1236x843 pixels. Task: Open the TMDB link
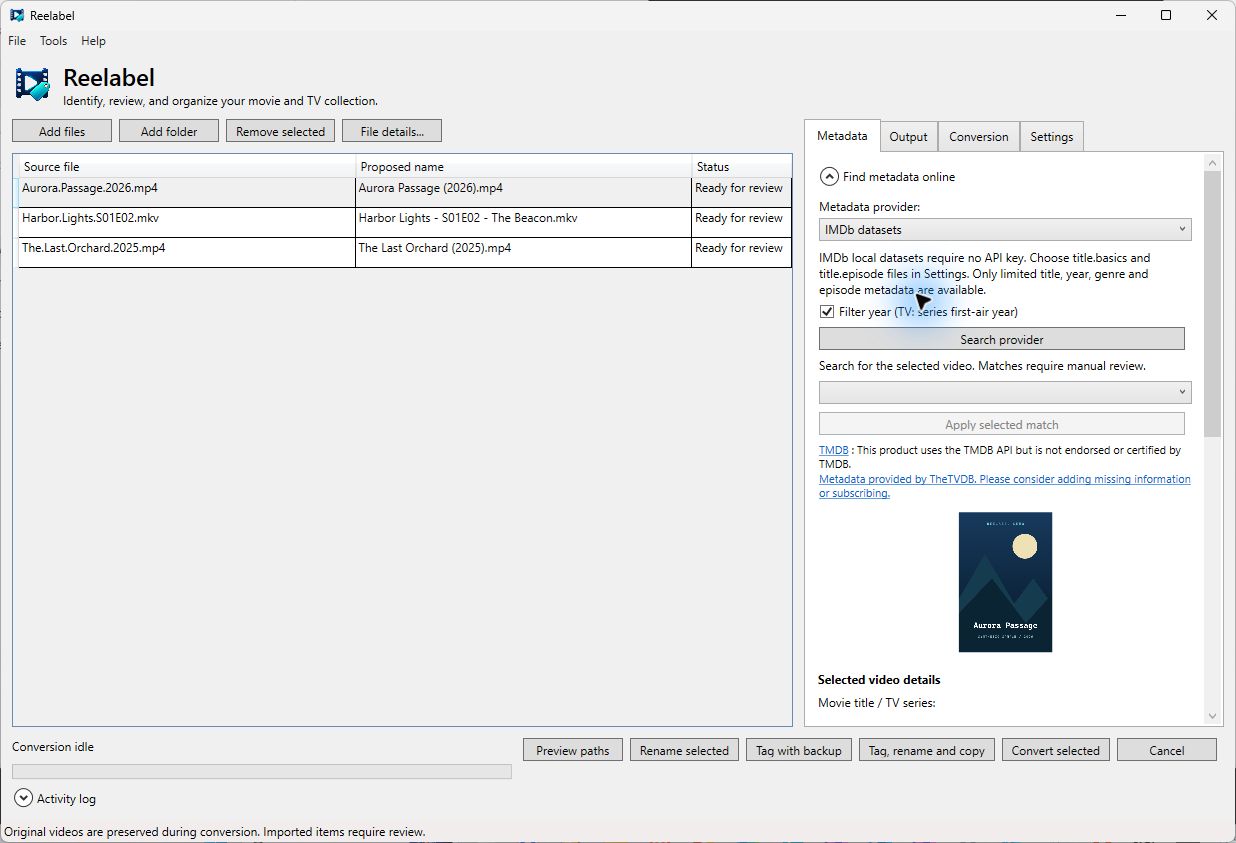[833, 450]
